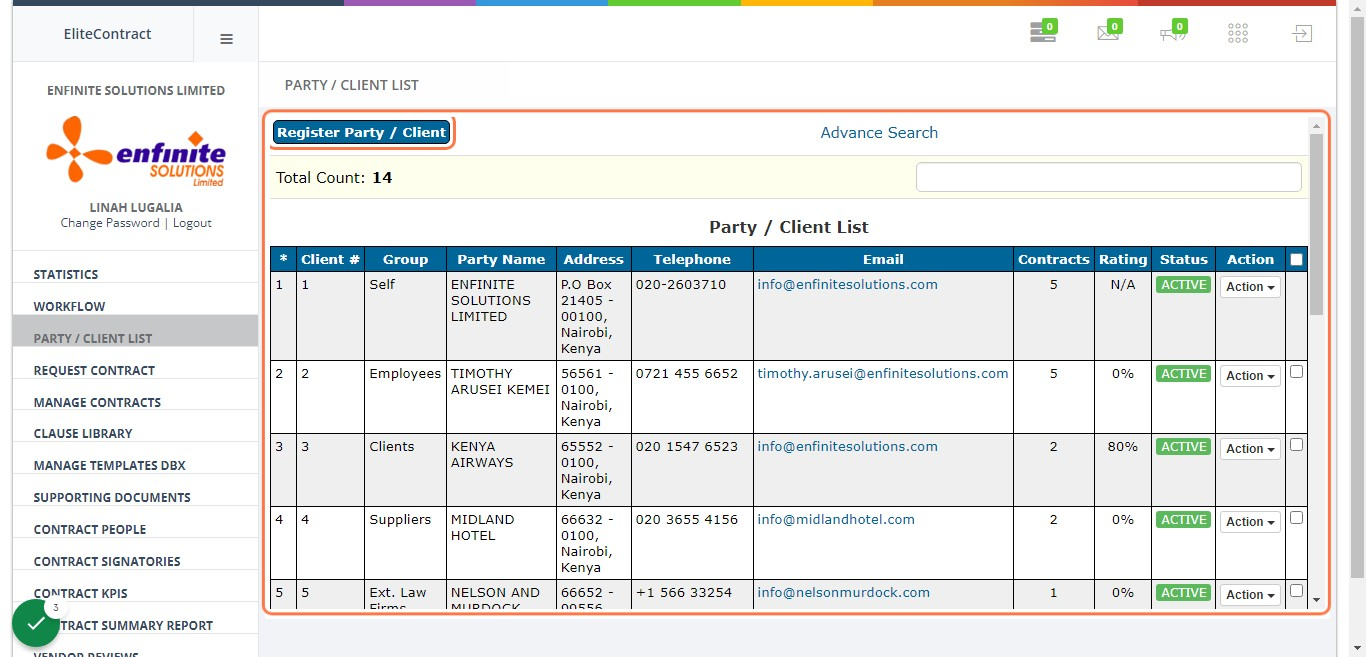The image size is (1366, 657).
Task: Open email info@enfinitesolutions.com for Kenya Airways
Action: click(x=847, y=446)
